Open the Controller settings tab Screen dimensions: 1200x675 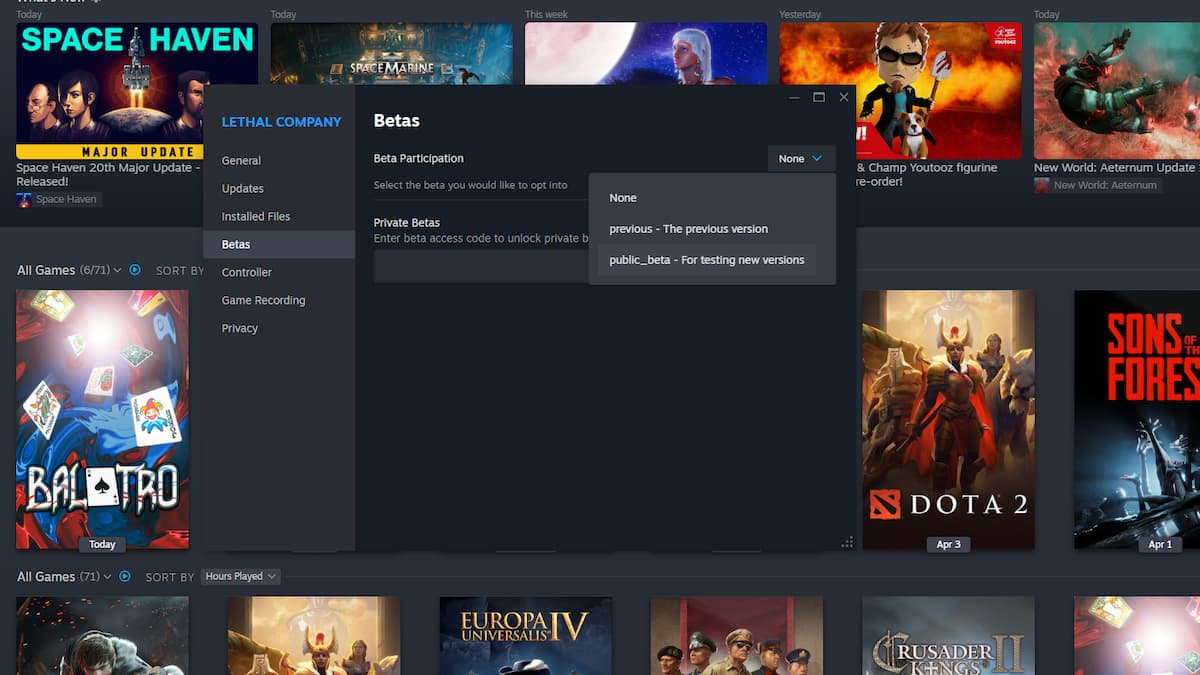[x=247, y=272]
